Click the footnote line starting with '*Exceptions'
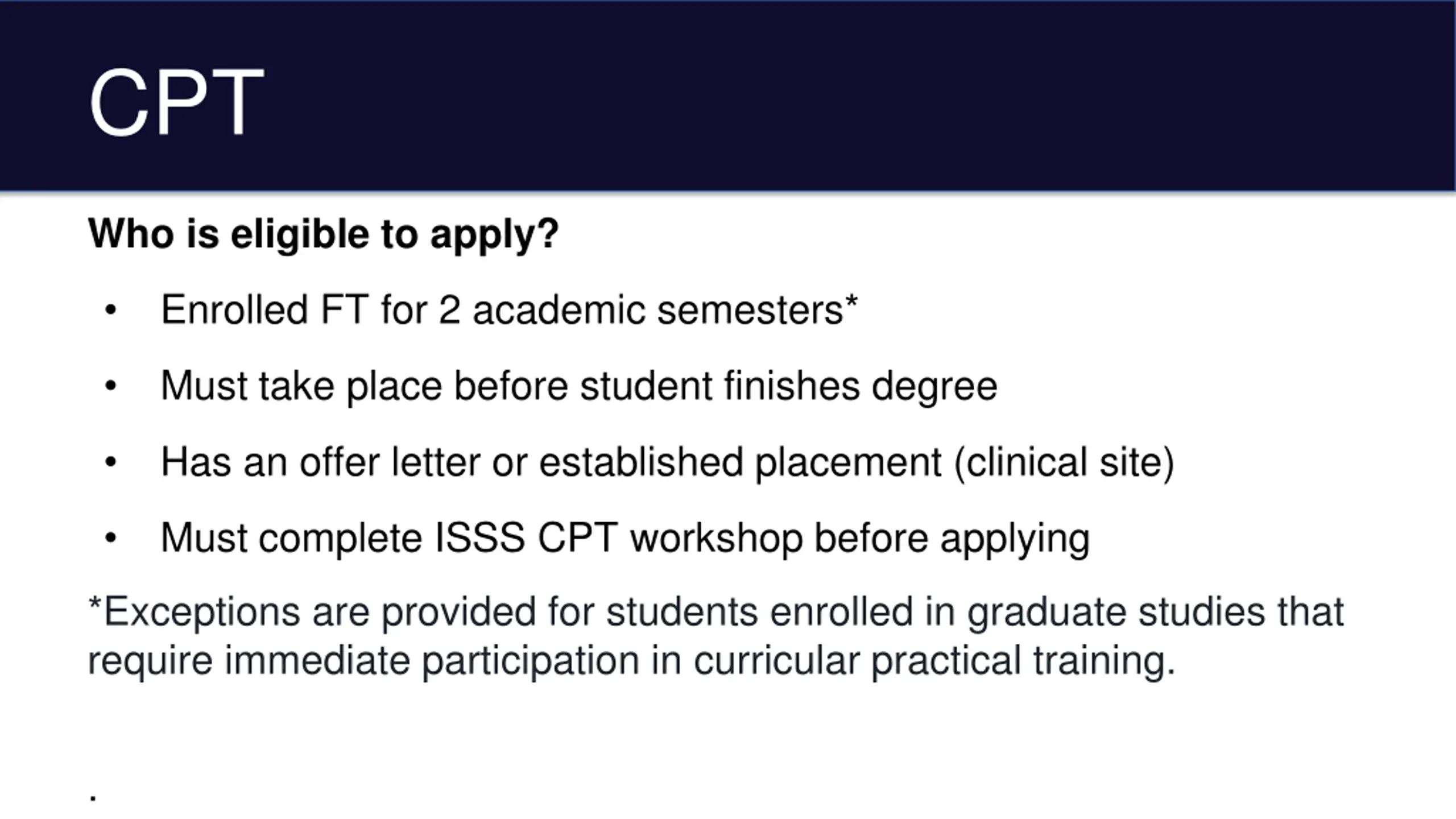 pos(715,612)
